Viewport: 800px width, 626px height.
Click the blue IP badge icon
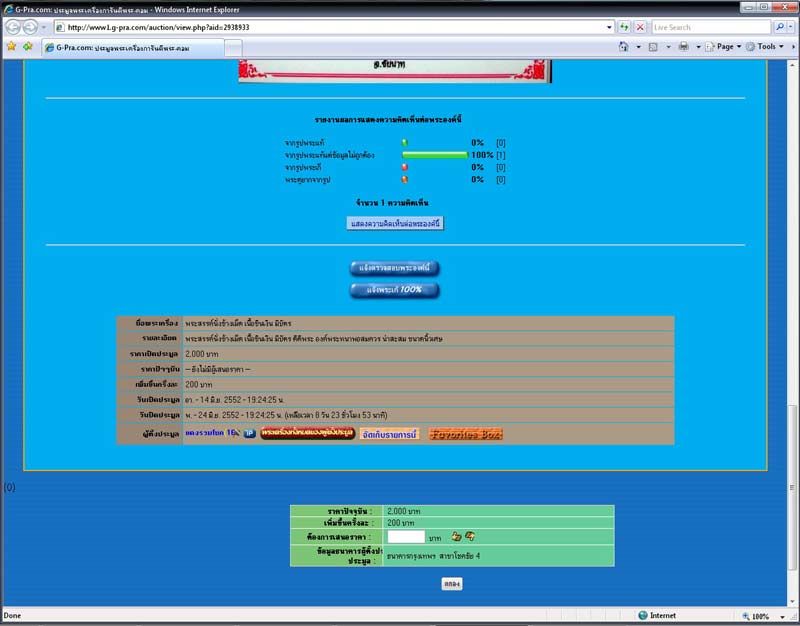point(249,433)
